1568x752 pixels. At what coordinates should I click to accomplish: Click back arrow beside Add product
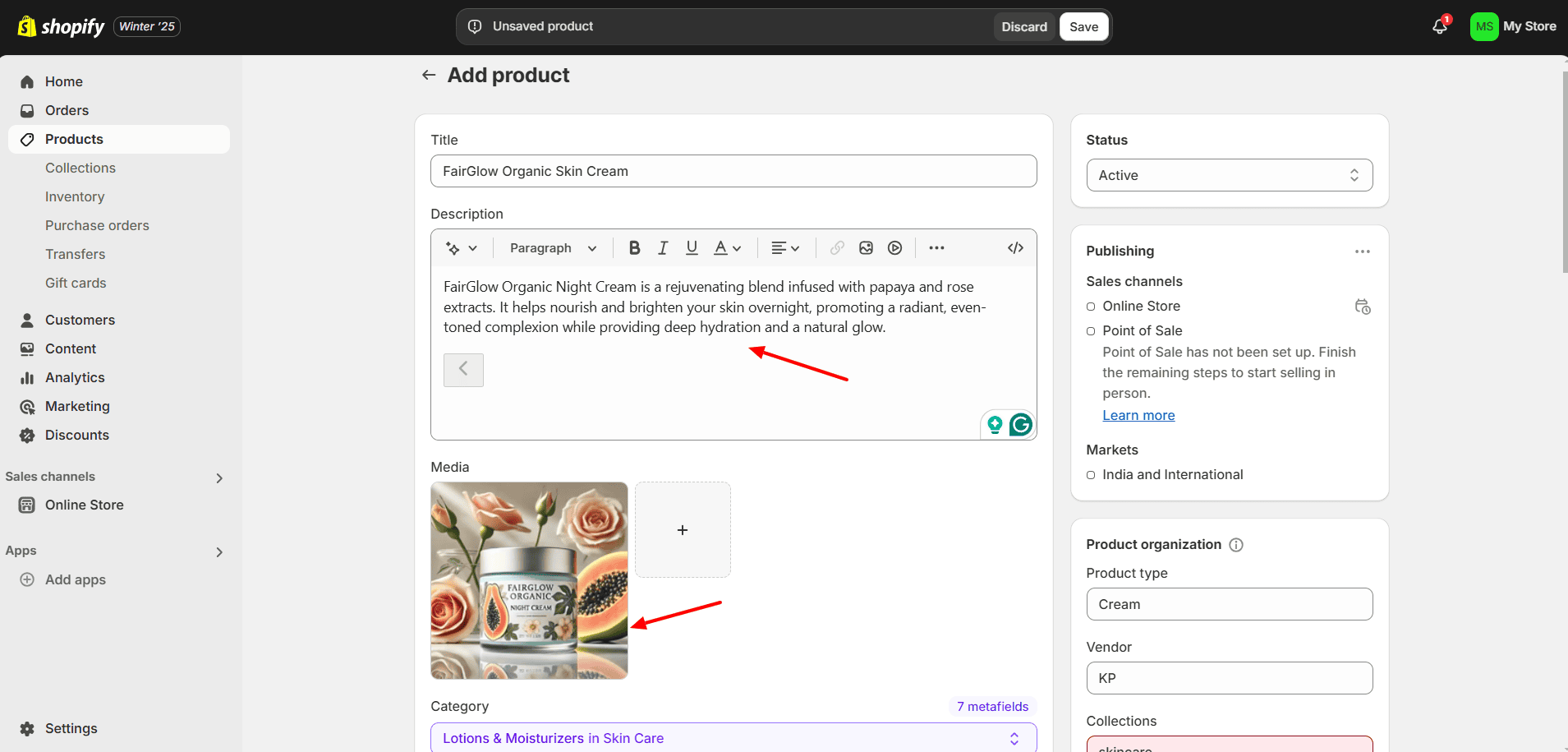tap(429, 76)
